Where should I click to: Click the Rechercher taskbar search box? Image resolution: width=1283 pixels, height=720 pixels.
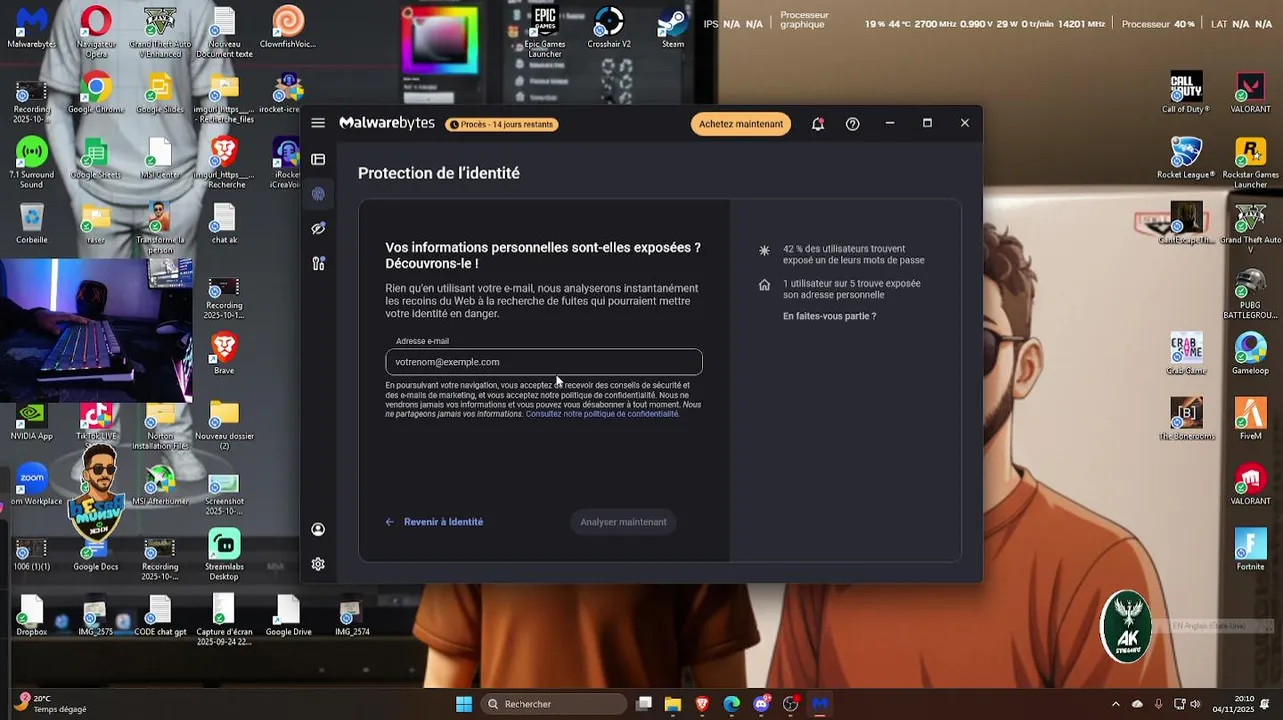(x=553, y=704)
